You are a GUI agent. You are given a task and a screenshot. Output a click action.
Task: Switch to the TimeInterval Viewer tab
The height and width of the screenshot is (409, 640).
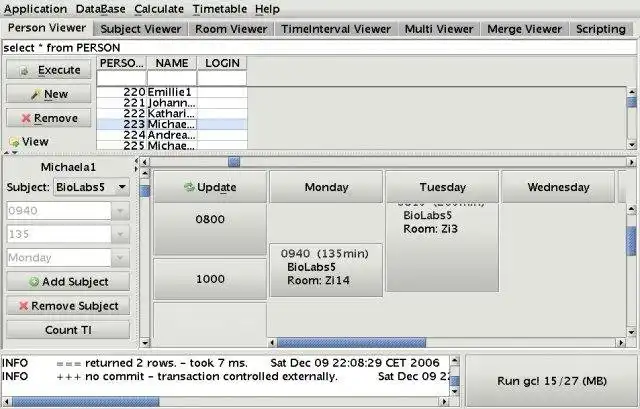click(x=336, y=29)
